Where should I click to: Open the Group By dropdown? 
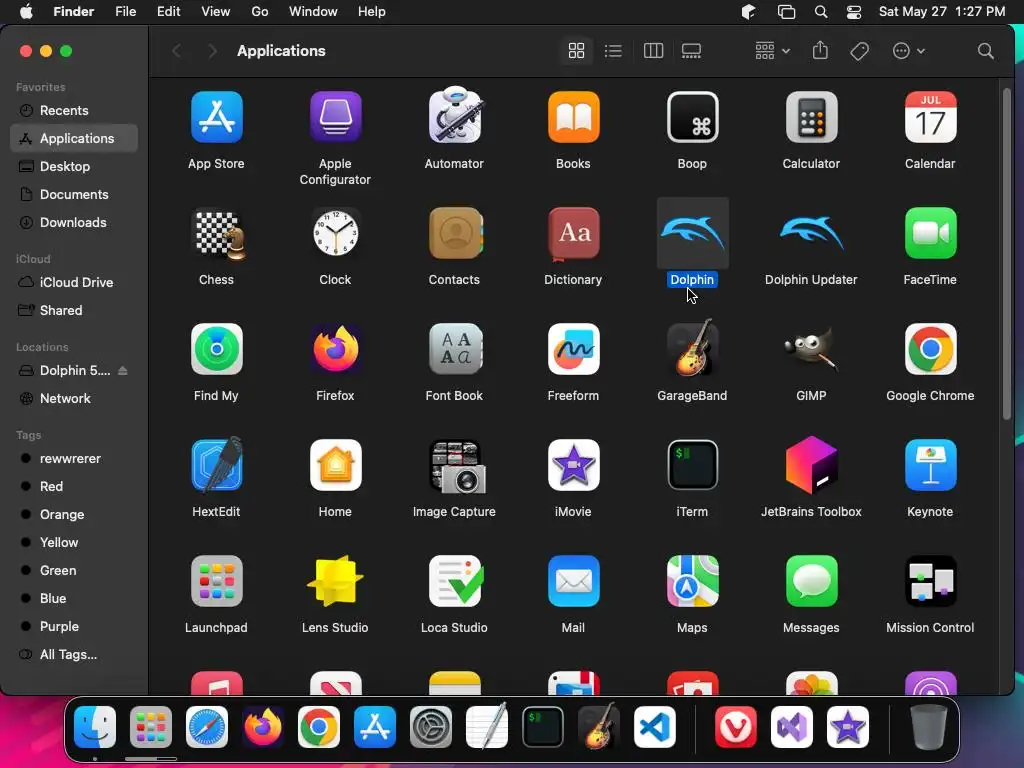(x=772, y=51)
